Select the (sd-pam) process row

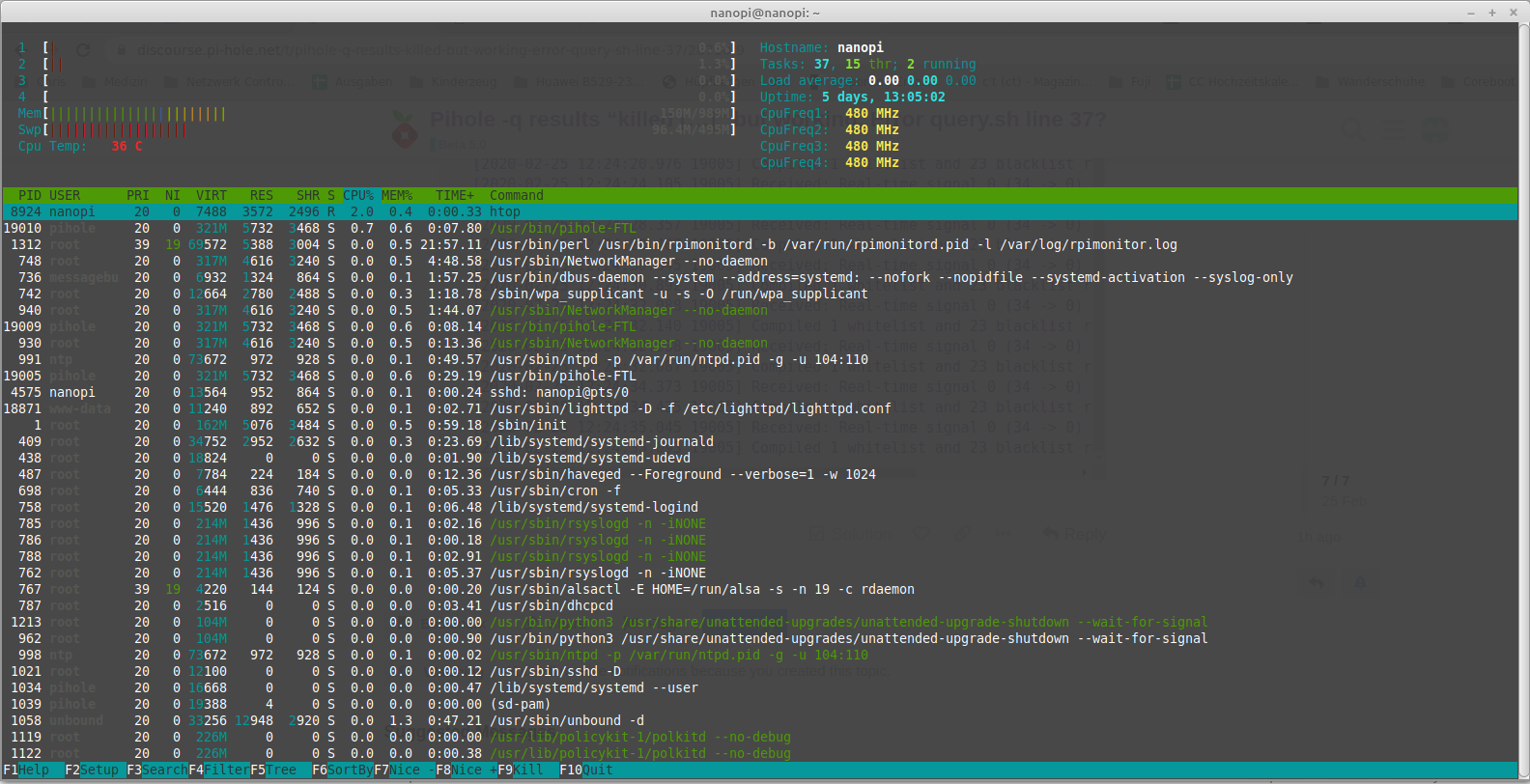(760, 704)
